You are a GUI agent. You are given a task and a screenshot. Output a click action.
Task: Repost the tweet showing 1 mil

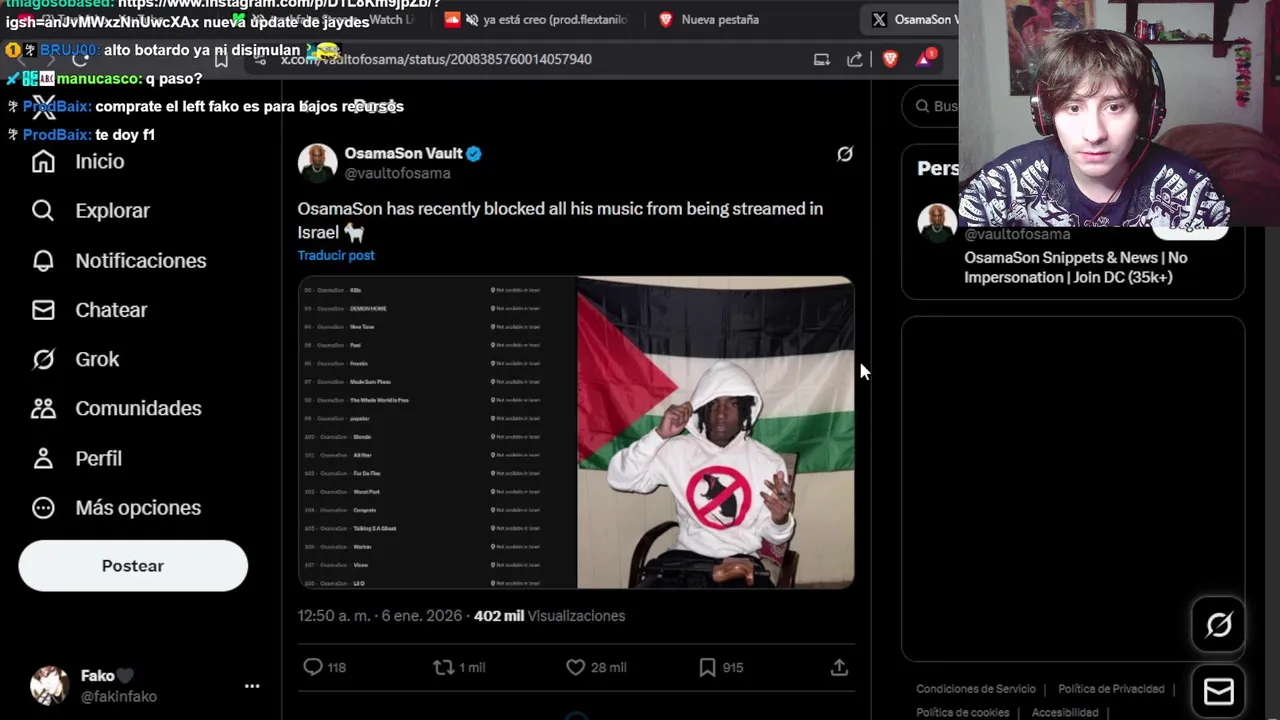458,667
